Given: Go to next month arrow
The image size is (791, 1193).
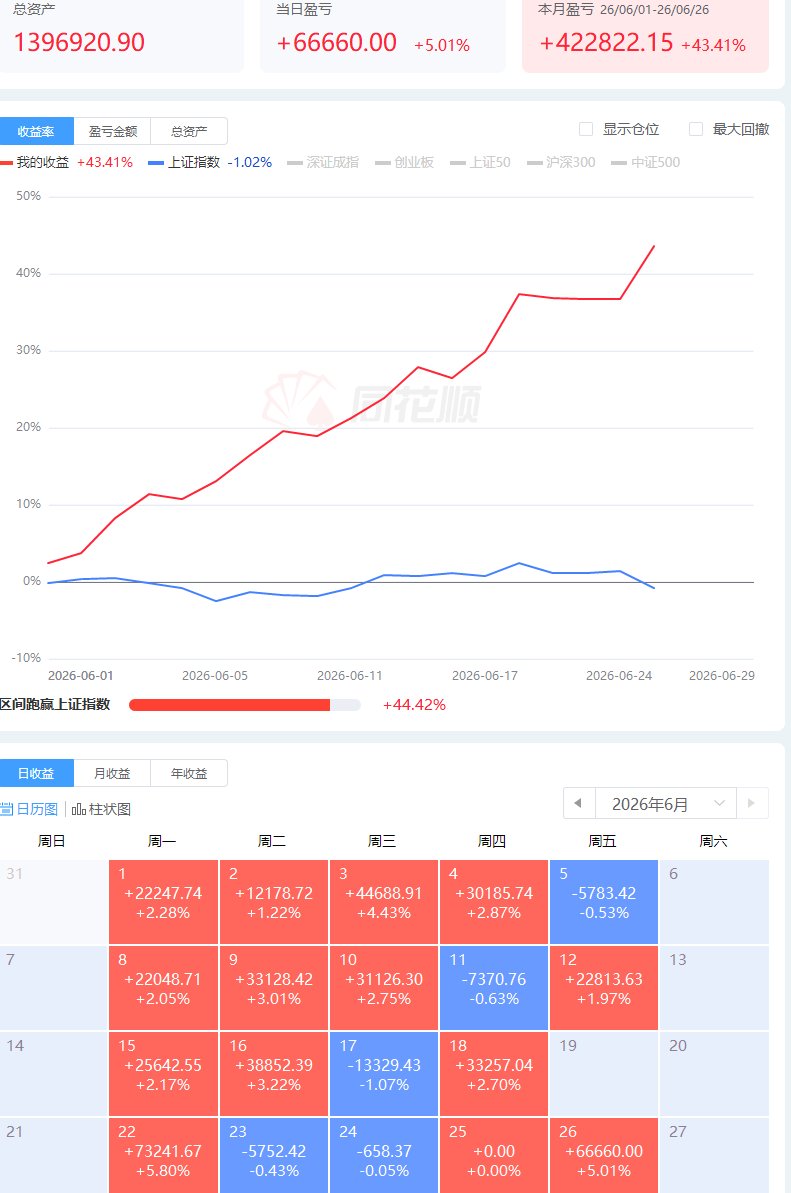Looking at the screenshot, I should point(752,803).
